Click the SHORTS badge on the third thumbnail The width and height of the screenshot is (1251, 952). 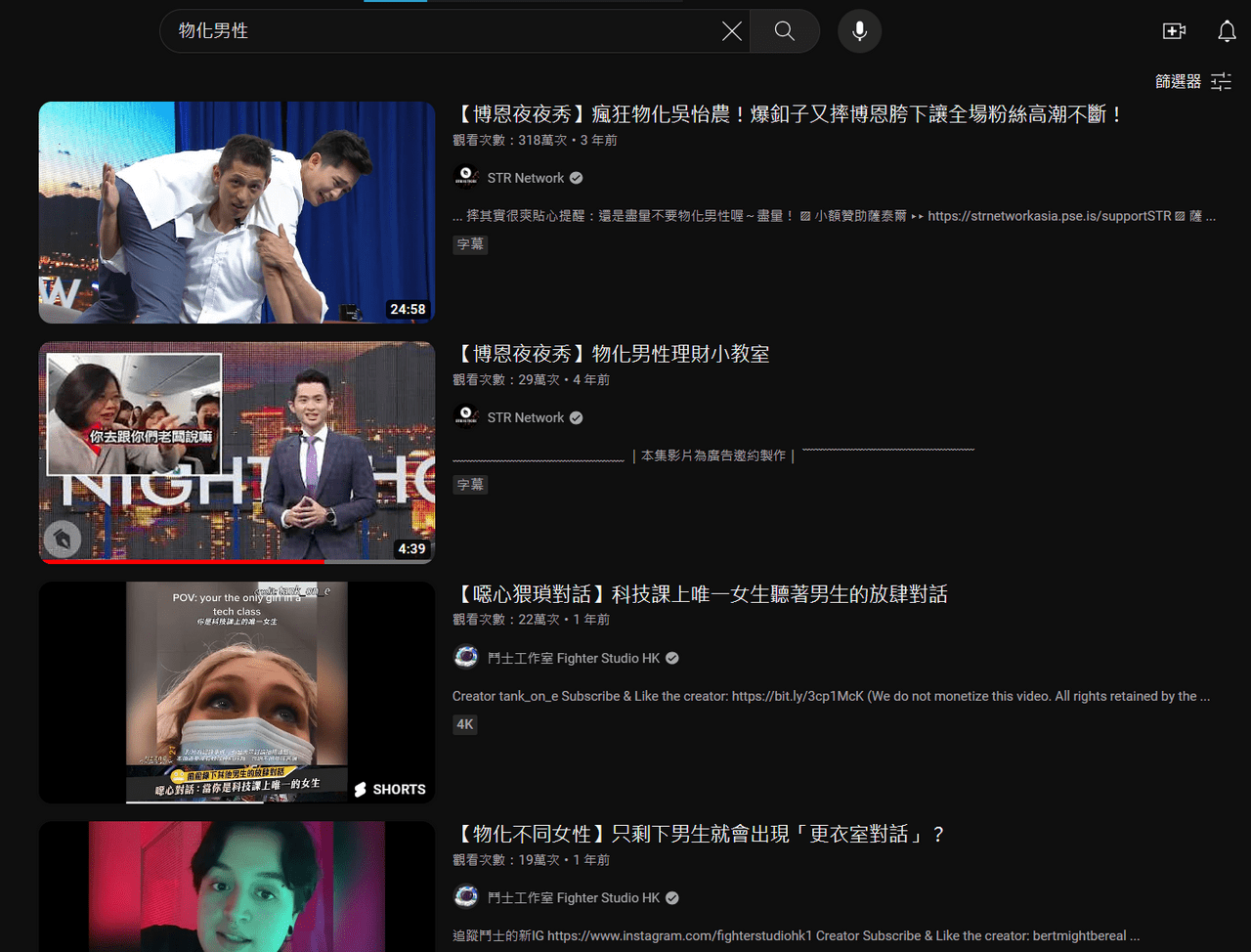click(390, 789)
